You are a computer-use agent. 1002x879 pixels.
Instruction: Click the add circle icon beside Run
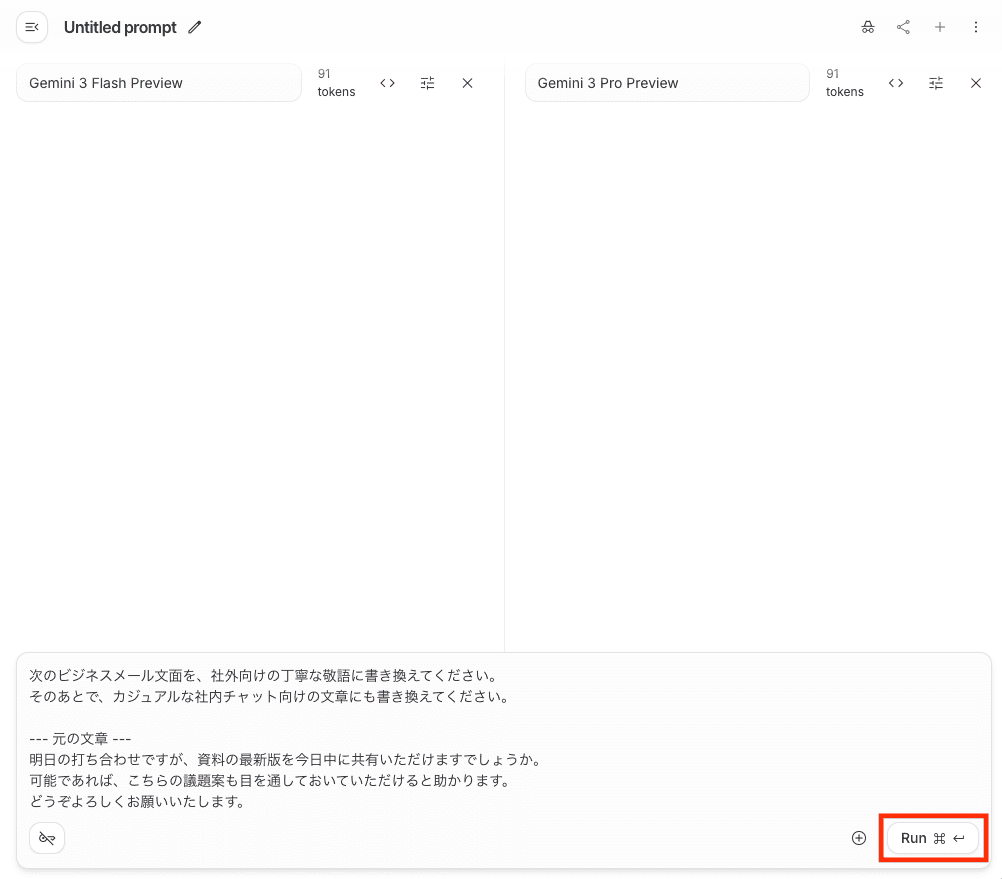point(859,838)
